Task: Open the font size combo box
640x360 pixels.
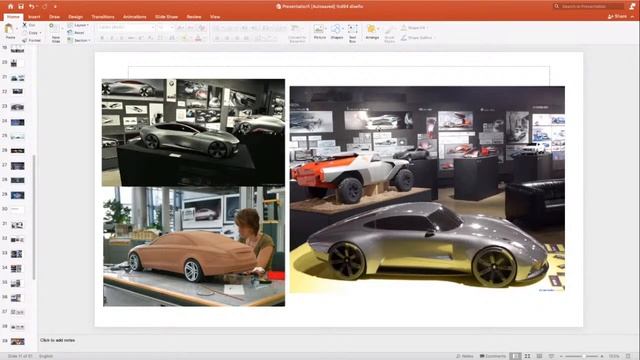Action: point(166,27)
